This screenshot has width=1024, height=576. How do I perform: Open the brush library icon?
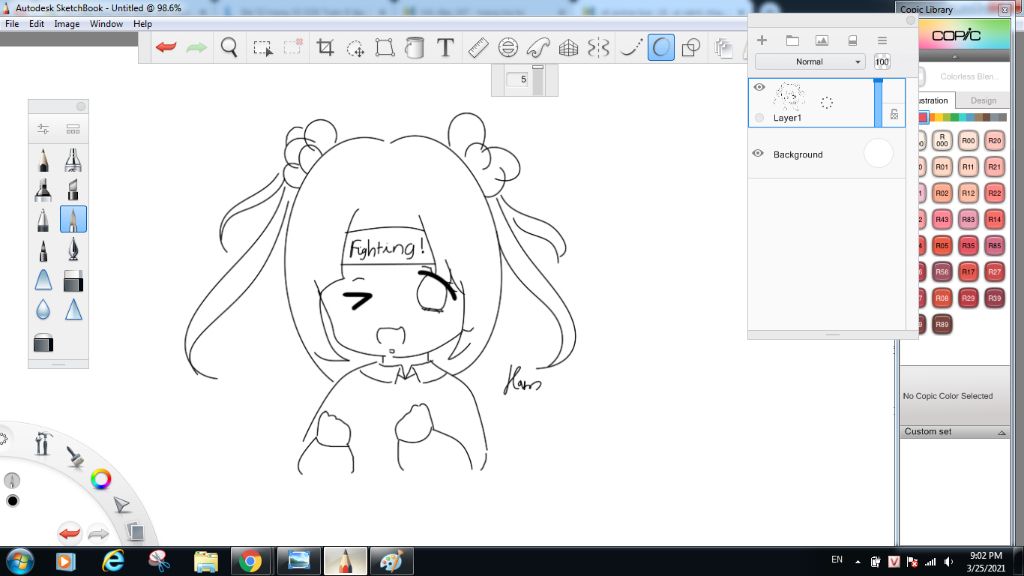click(x=73, y=129)
